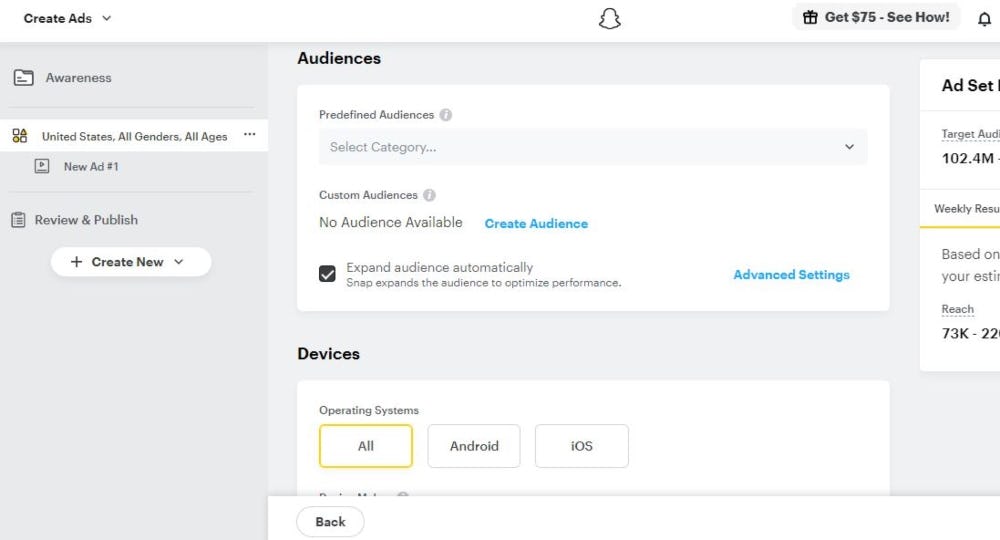
Task: Click the Snapchat ghost logo
Action: [x=609, y=18]
